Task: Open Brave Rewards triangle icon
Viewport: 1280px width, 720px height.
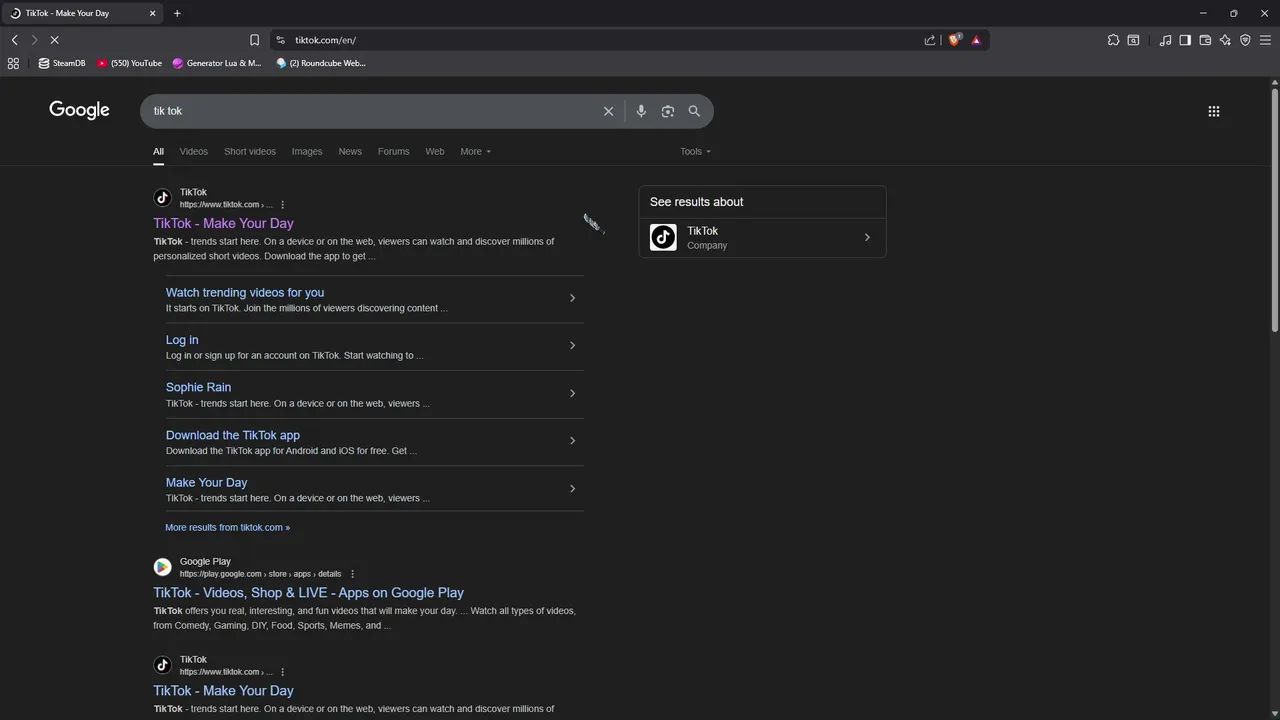Action: coord(976,40)
